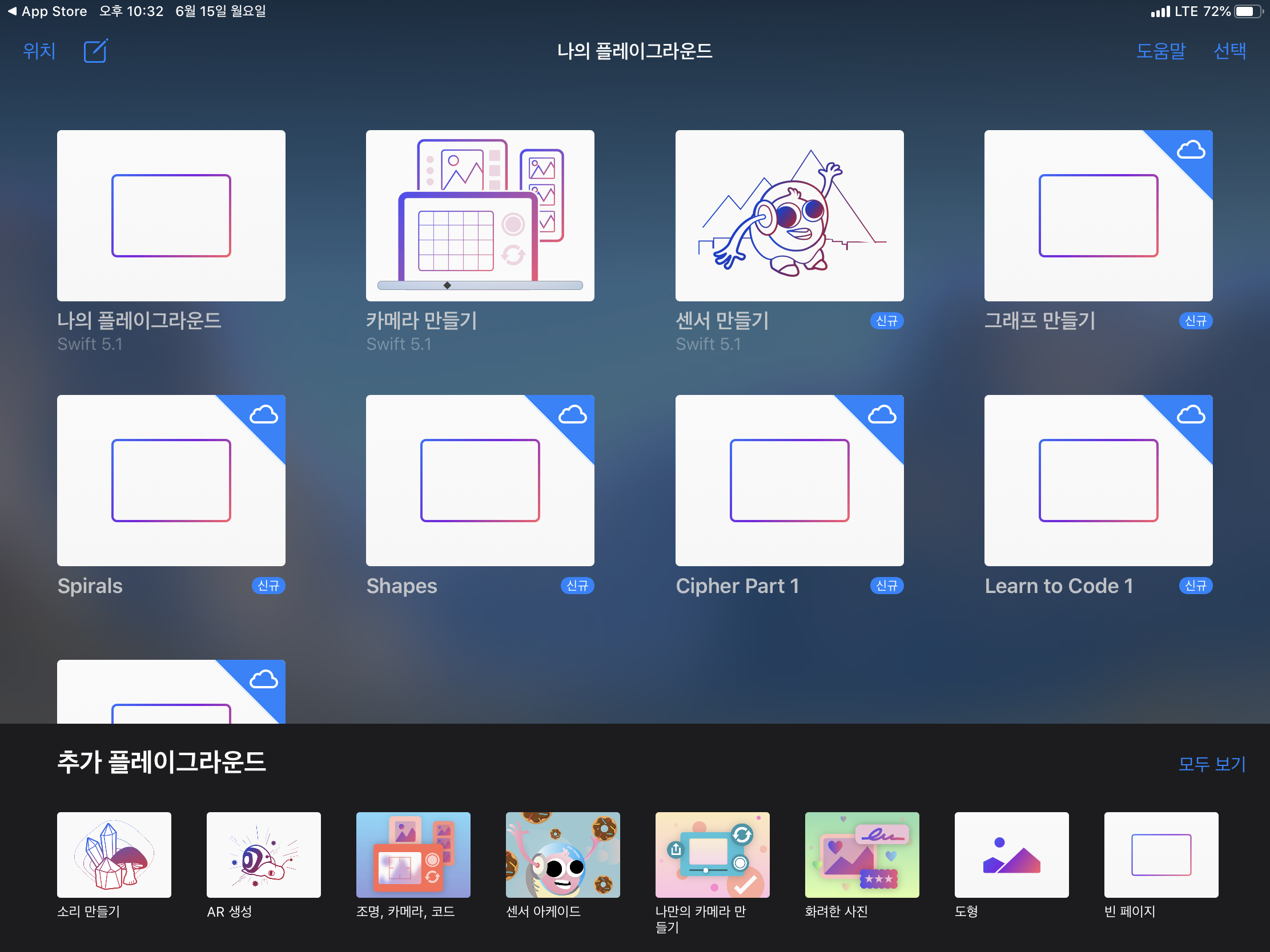The height and width of the screenshot is (952, 1270).
Task: Tap 모두 보기 to see all
Action: pos(1211,764)
